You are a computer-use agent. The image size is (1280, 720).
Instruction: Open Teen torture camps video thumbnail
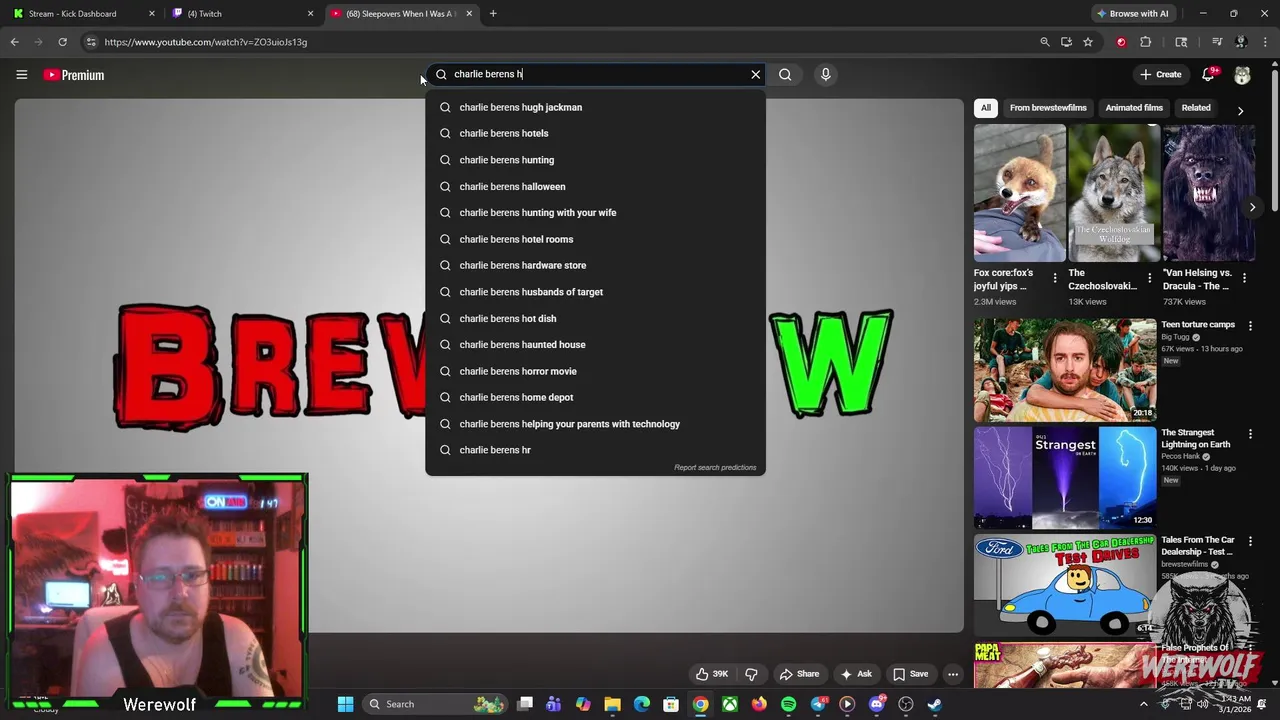(x=1065, y=370)
